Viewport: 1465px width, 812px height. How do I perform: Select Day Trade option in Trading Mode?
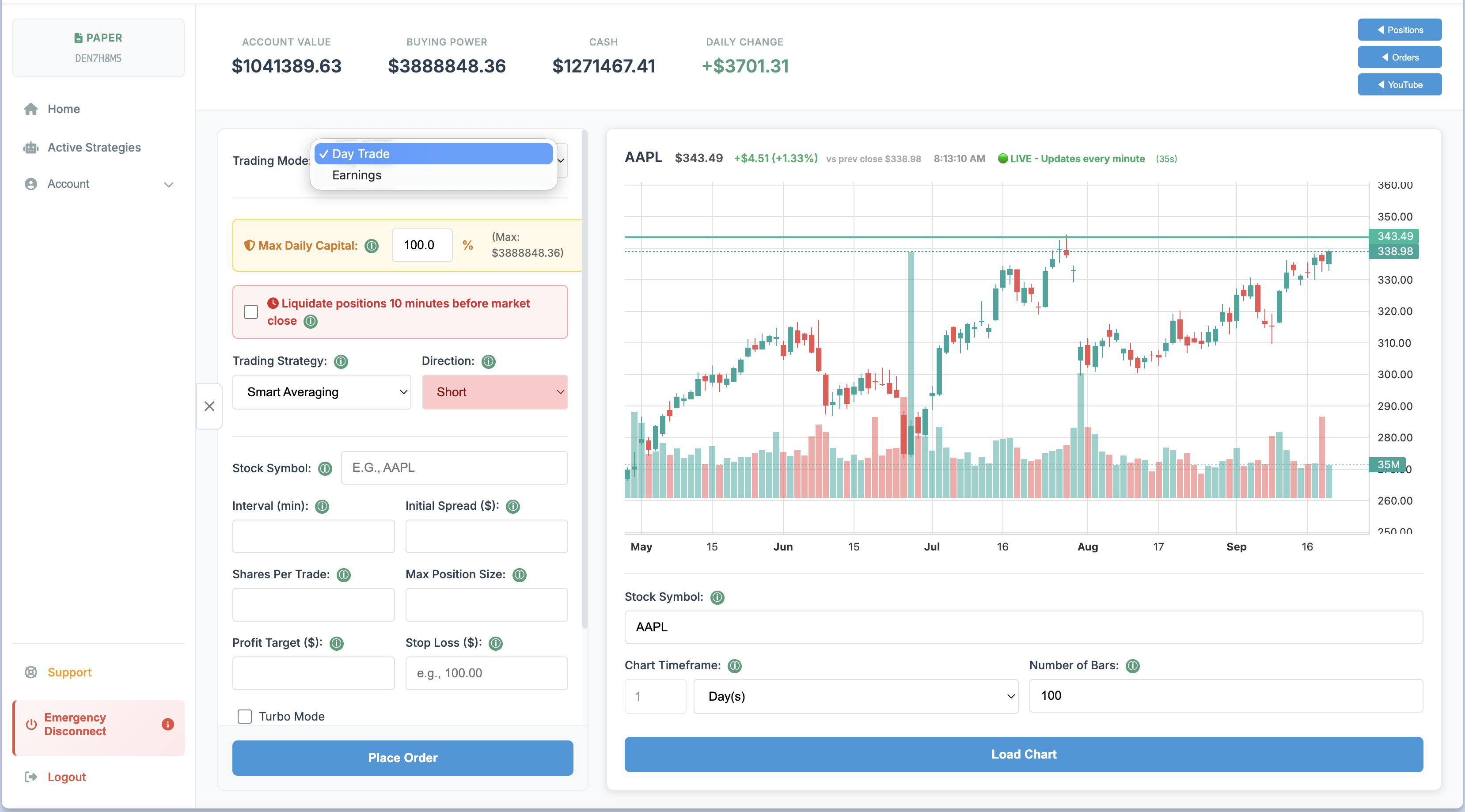coord(434,154)
